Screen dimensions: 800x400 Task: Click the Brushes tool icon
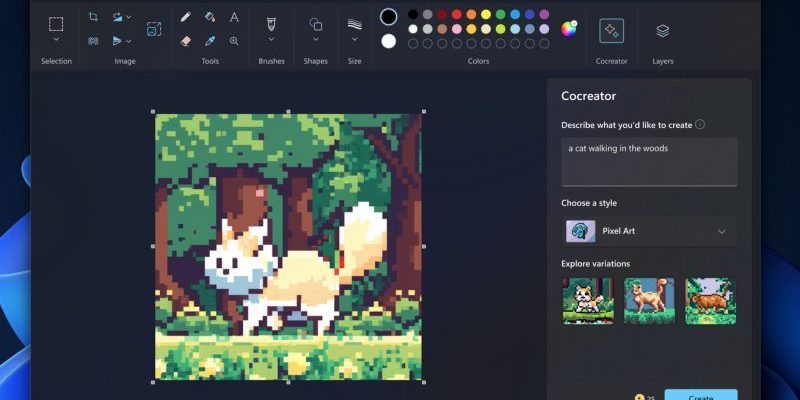tap(271, 23)
